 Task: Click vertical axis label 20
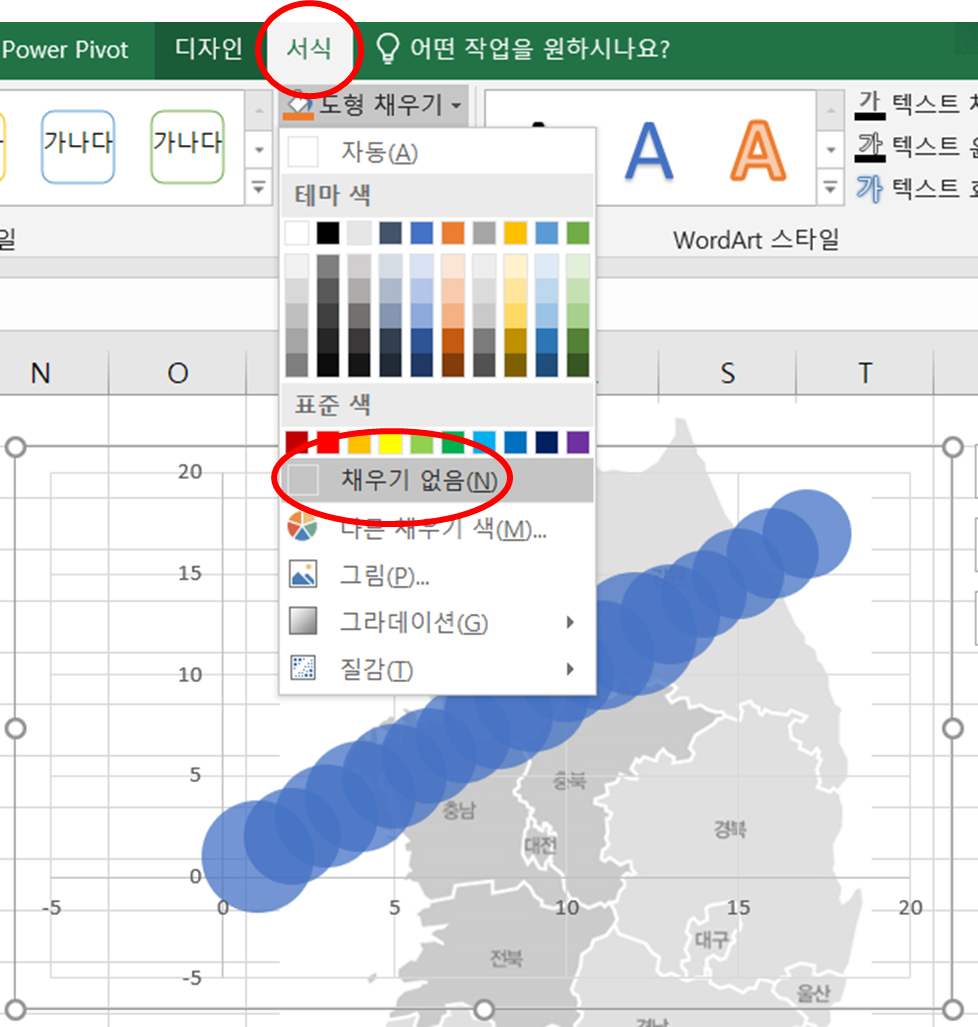click(190, 472)
